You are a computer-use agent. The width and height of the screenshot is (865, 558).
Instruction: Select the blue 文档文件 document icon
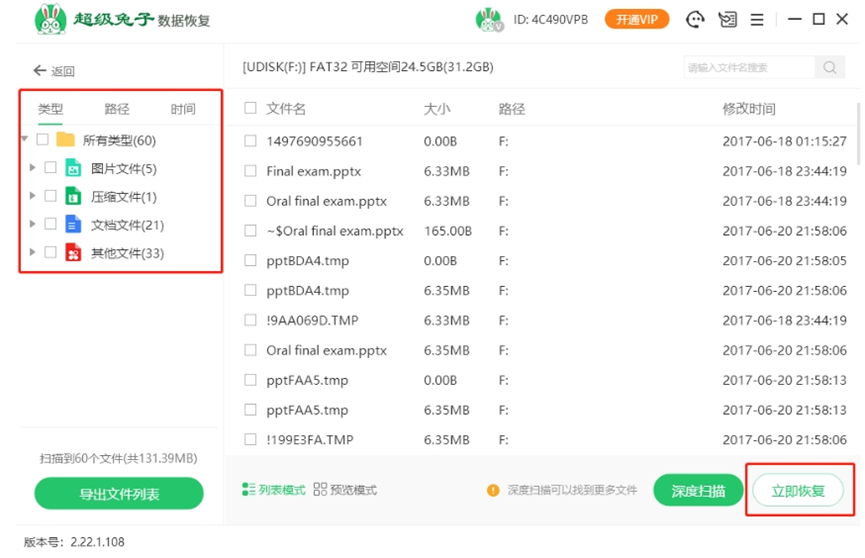73,224
